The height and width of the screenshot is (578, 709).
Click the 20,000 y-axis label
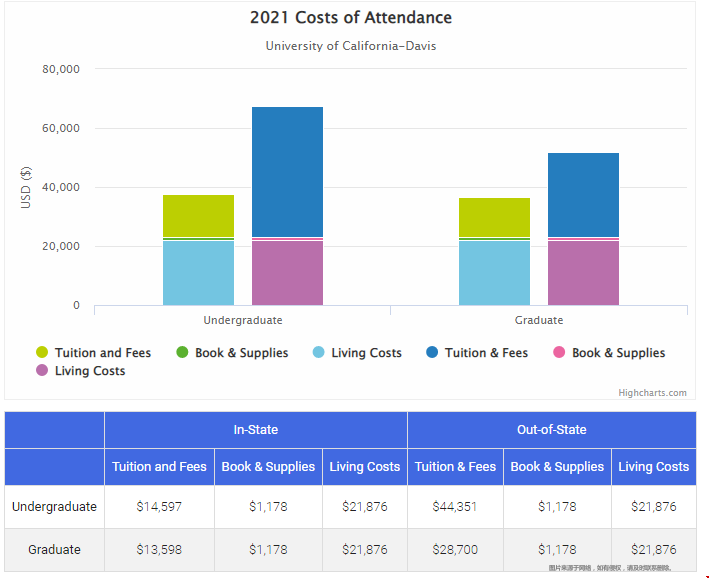pyautogui.click(x=61, y=246)
